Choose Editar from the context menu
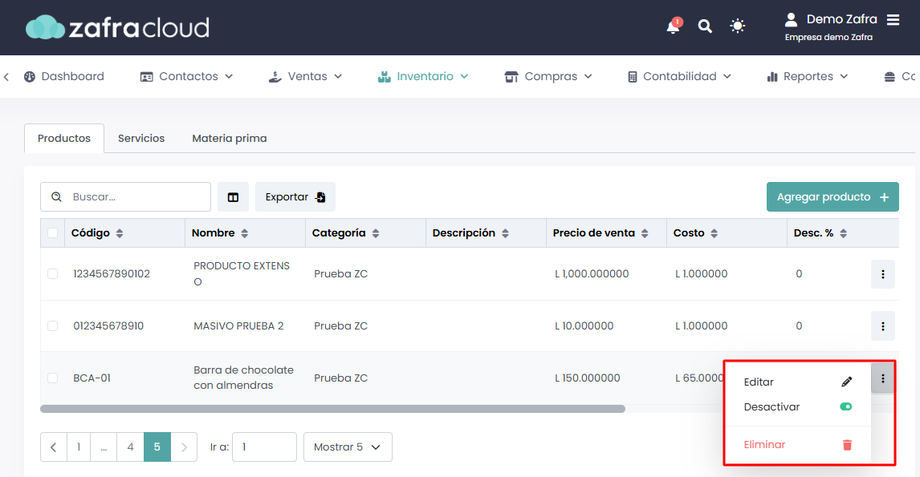The height and width of the screenshot is (477, 920). click(x=797, y=382)
